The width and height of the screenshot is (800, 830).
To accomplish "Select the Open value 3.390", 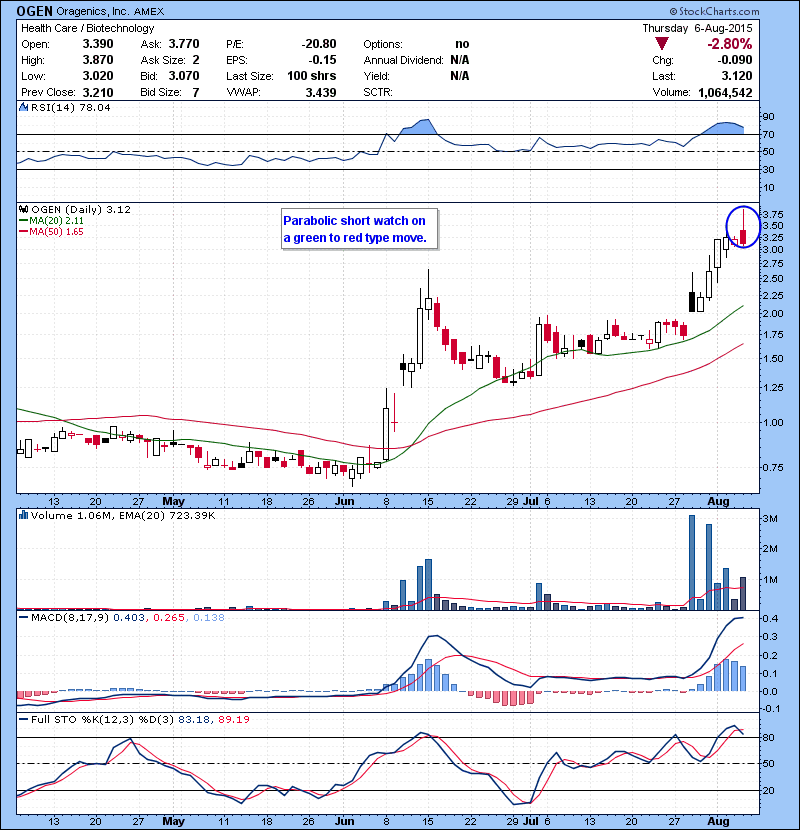I will [x=98, y=44].
